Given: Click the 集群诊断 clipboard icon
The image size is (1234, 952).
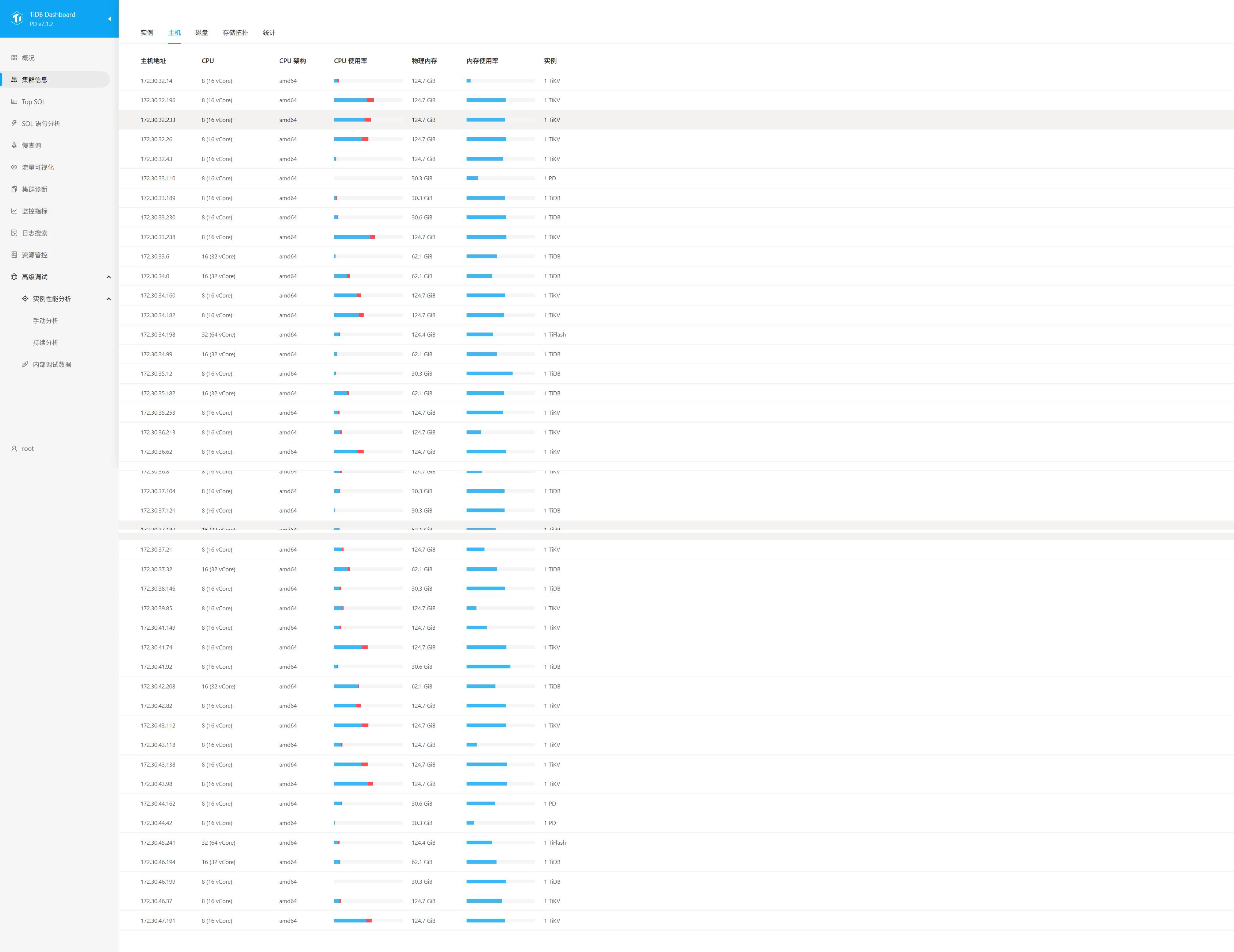Looking at the screenshot, I should [14, 189].
